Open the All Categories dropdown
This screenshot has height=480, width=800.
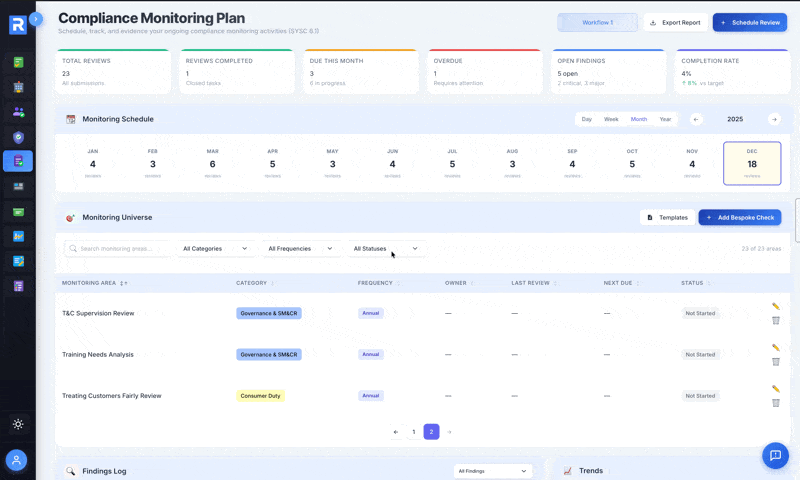coord(215,248)
